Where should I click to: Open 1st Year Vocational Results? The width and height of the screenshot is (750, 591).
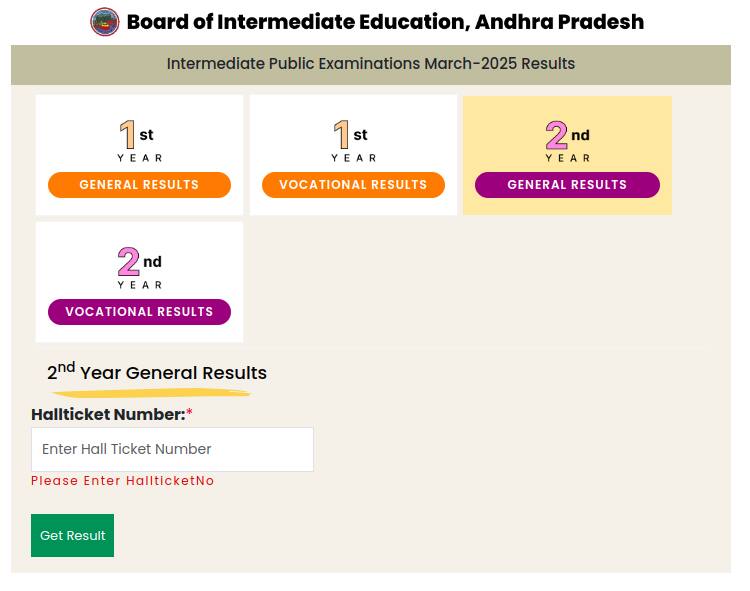pyautogui.click(x=353, y=185)
